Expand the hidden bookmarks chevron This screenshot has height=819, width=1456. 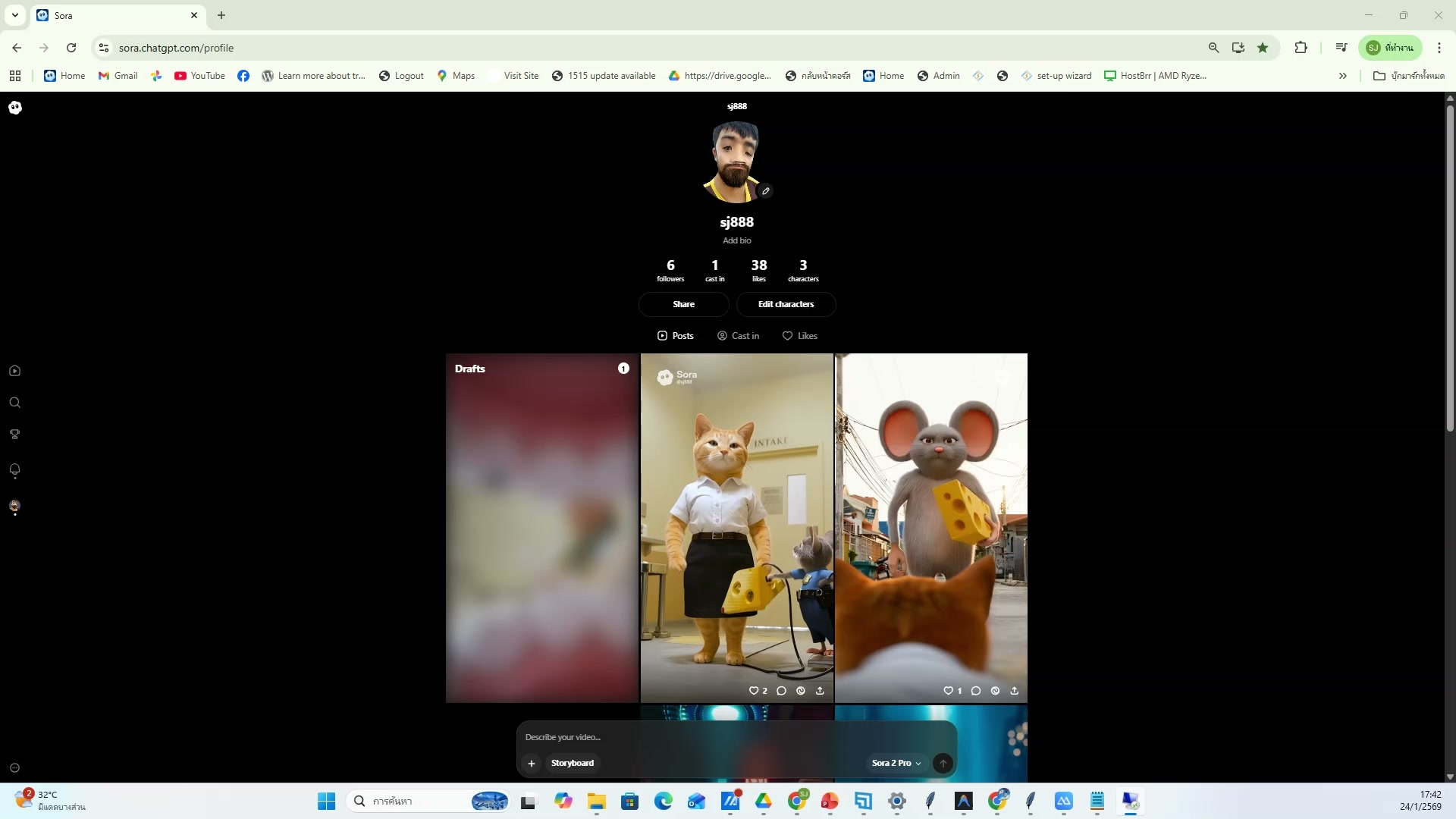click(1342, 76)
